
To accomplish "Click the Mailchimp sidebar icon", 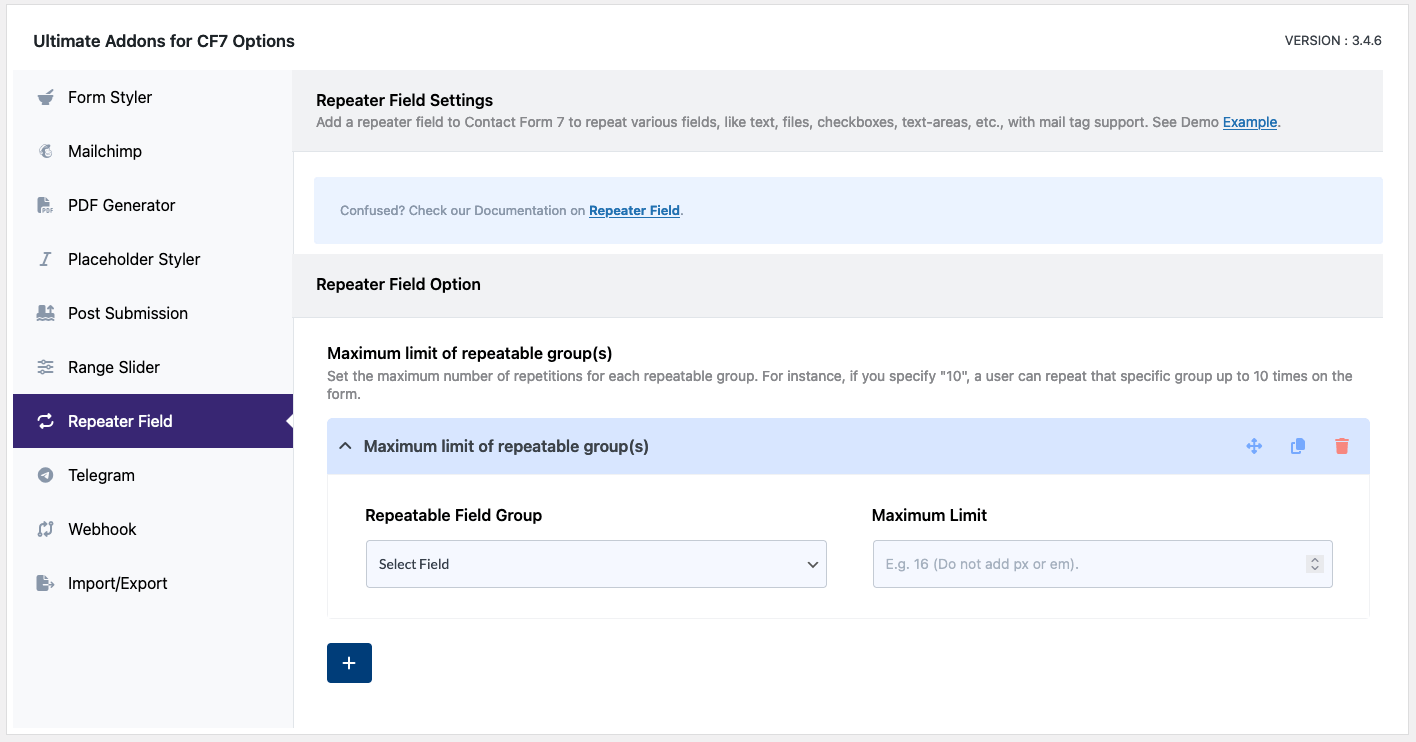I will (x=45, y=151).
